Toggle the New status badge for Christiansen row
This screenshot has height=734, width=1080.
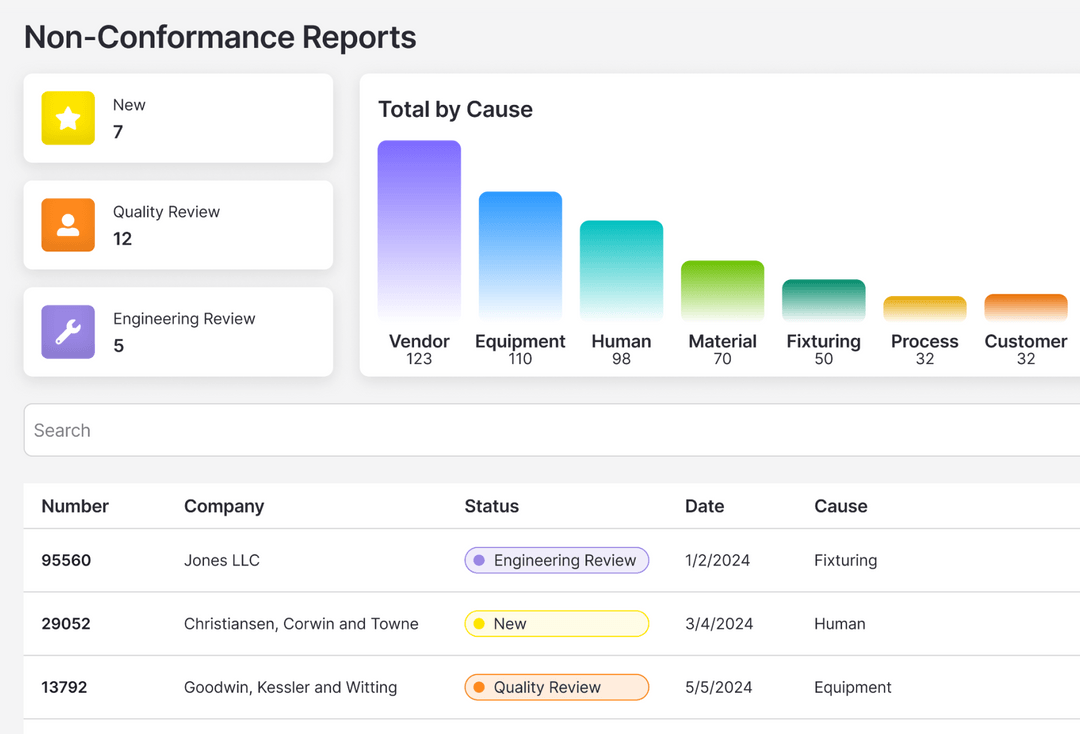556,623
